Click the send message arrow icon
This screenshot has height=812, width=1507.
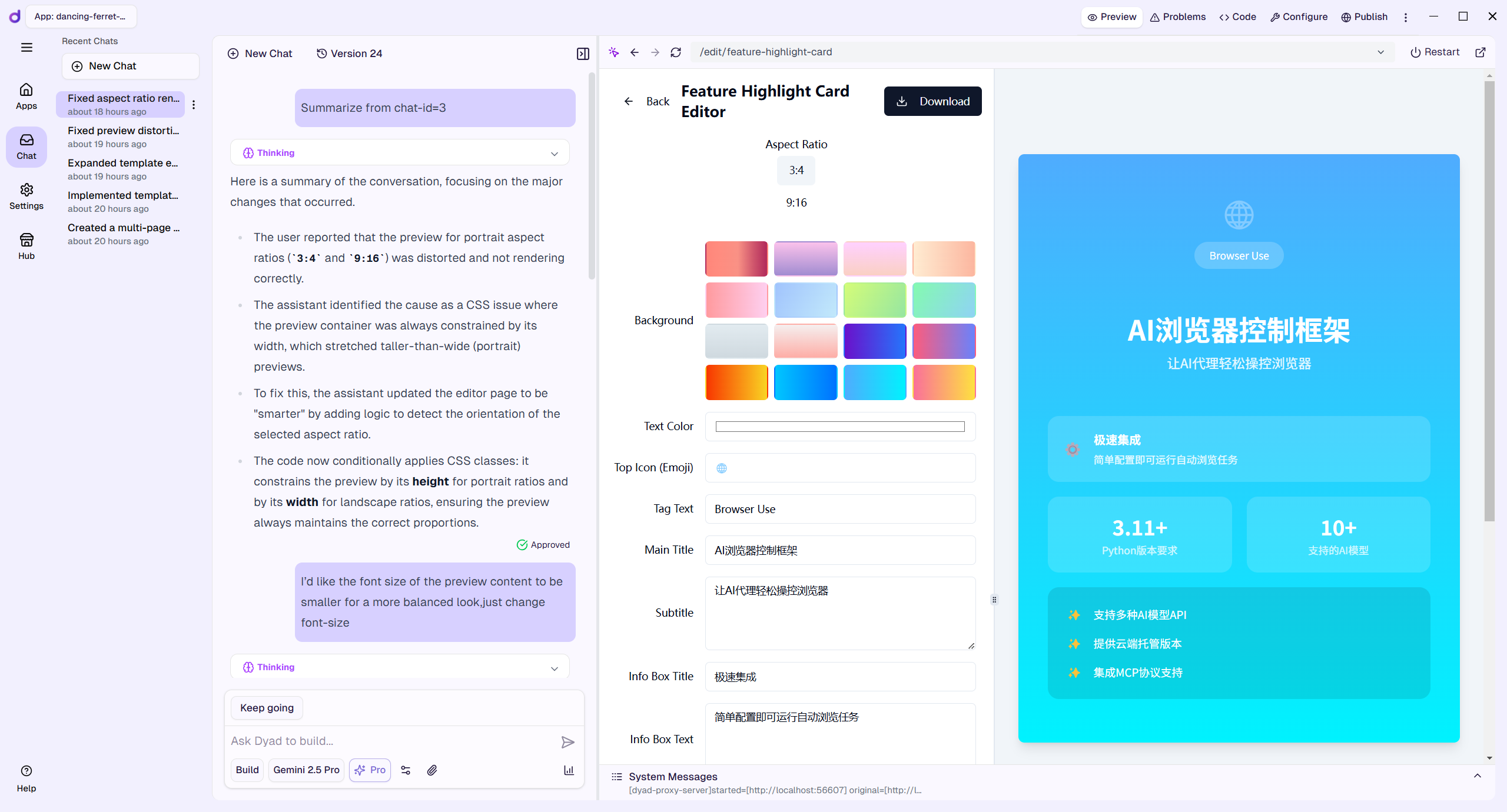coord(567,742)
